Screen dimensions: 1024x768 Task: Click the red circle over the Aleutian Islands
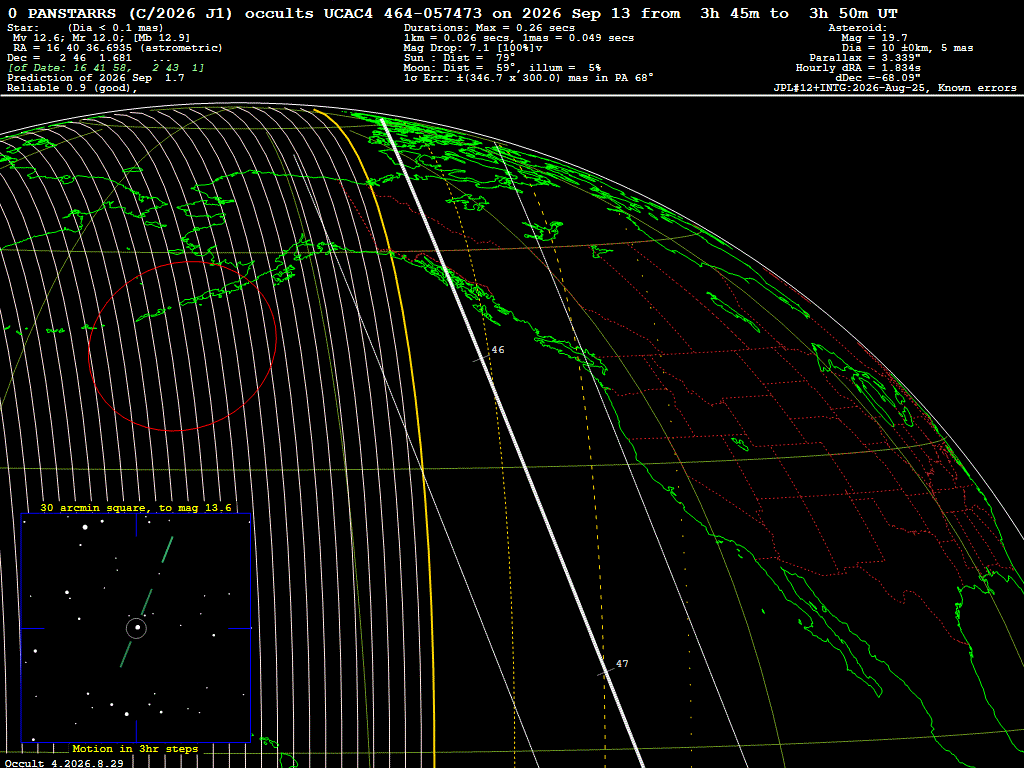point(182,346)
